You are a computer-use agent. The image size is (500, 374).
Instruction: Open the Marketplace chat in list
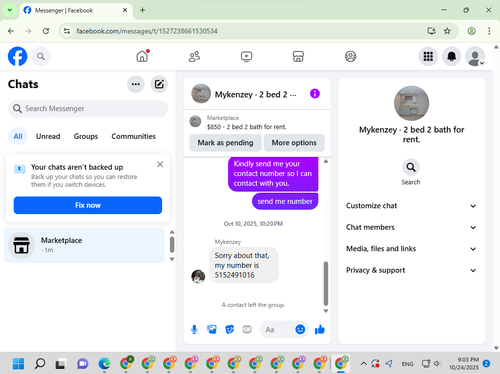84,245
